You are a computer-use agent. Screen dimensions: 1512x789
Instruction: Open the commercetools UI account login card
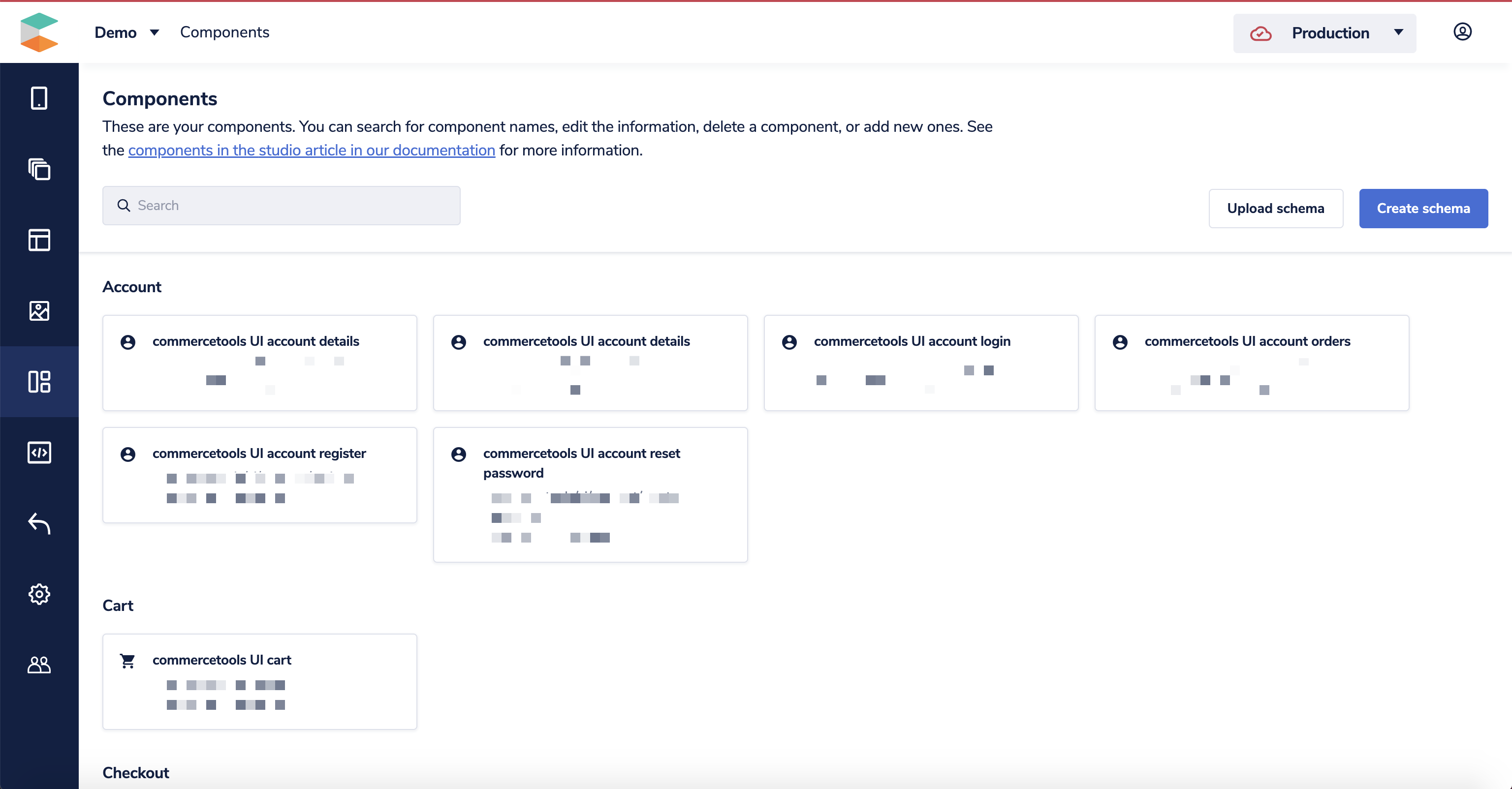click(x=920, y=363)
